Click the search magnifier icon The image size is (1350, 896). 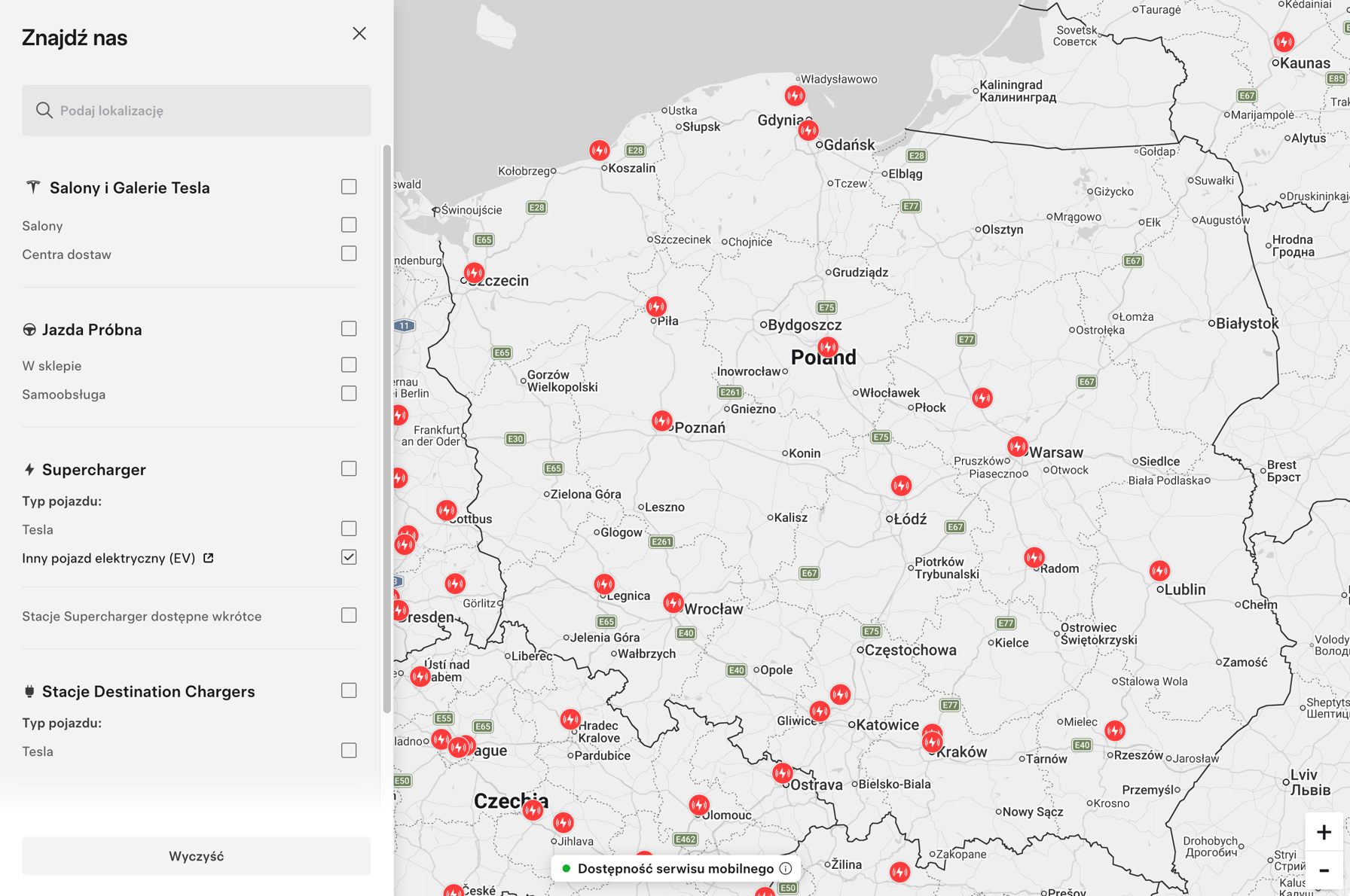tap(44, 111)
